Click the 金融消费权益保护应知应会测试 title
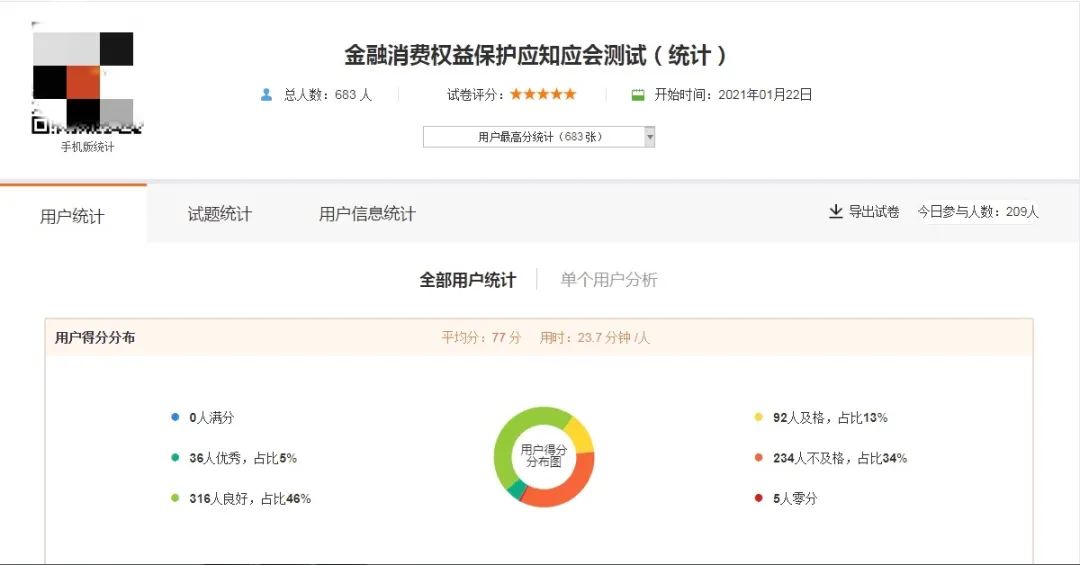 536,55
